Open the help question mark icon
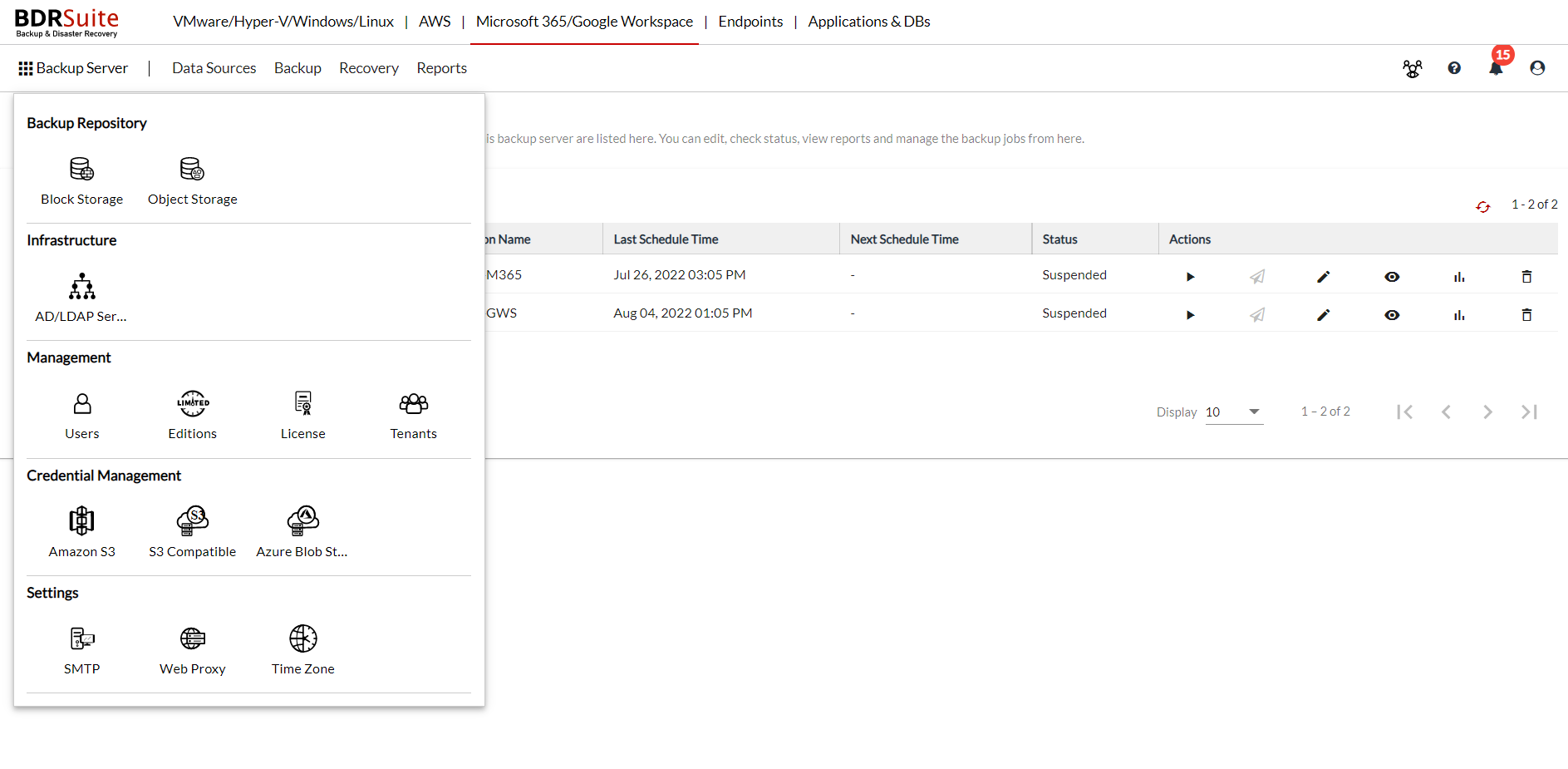This screenshot has height=769, width=1568. tap(1453, 68)
